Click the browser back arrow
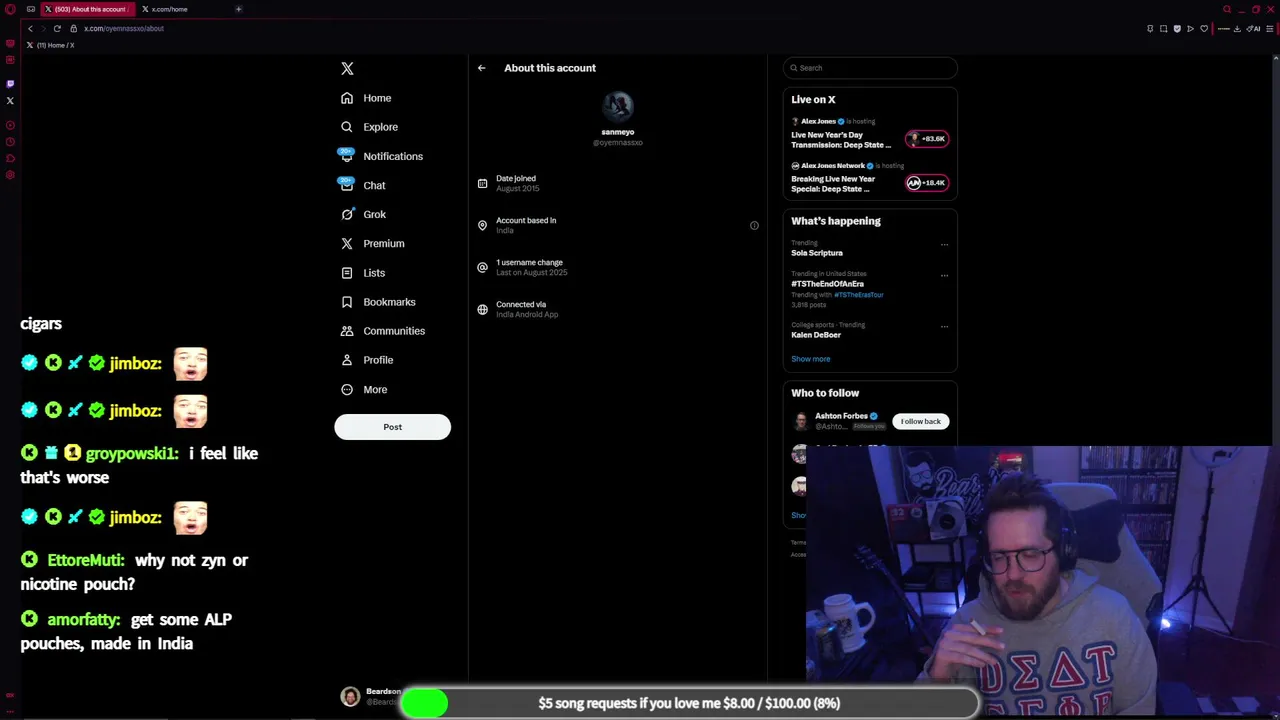This screenshot has width=1280, height=720. (x=30, y=28)
